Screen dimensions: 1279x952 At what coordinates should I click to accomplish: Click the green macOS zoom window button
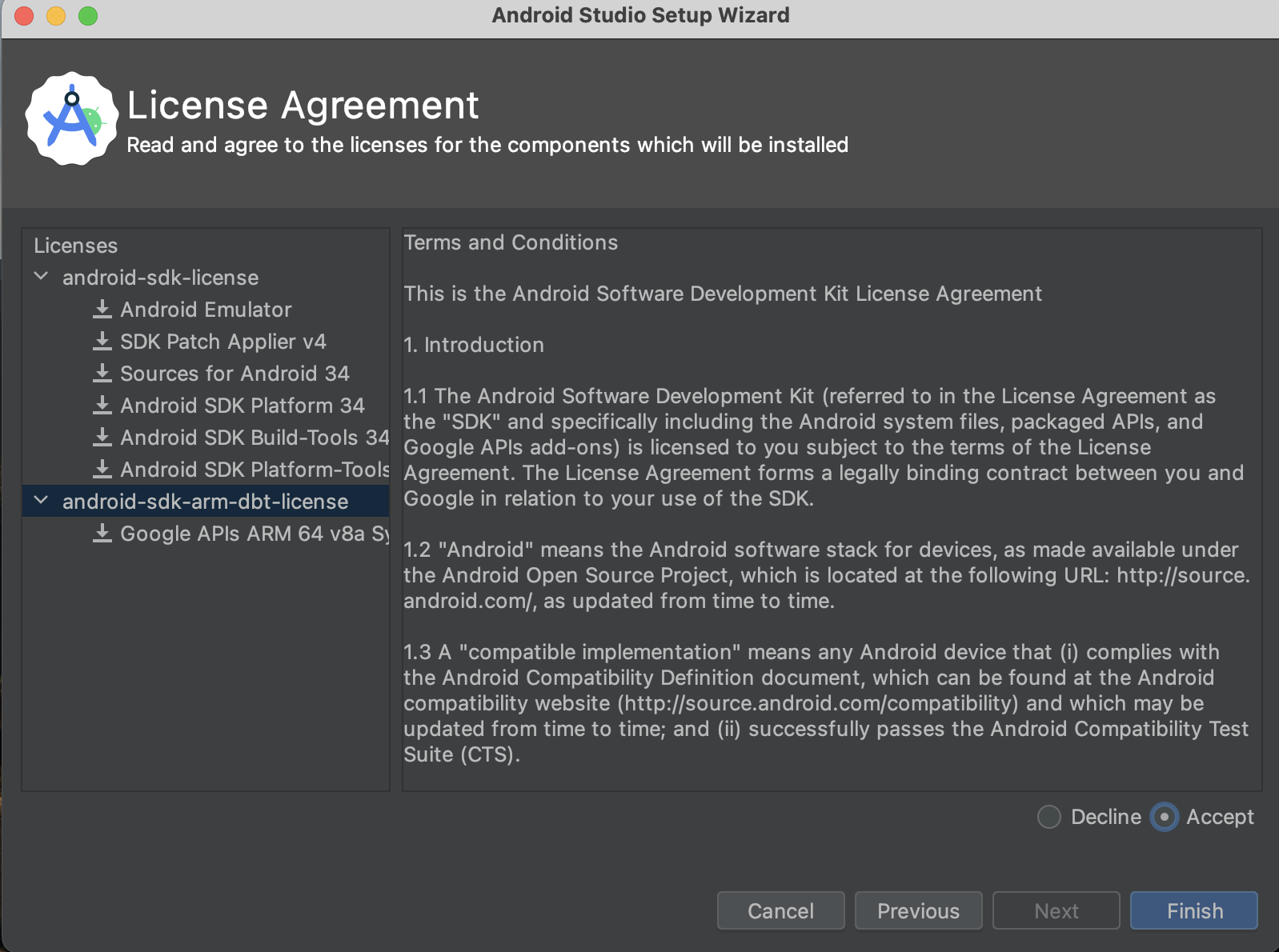[88, 16]
